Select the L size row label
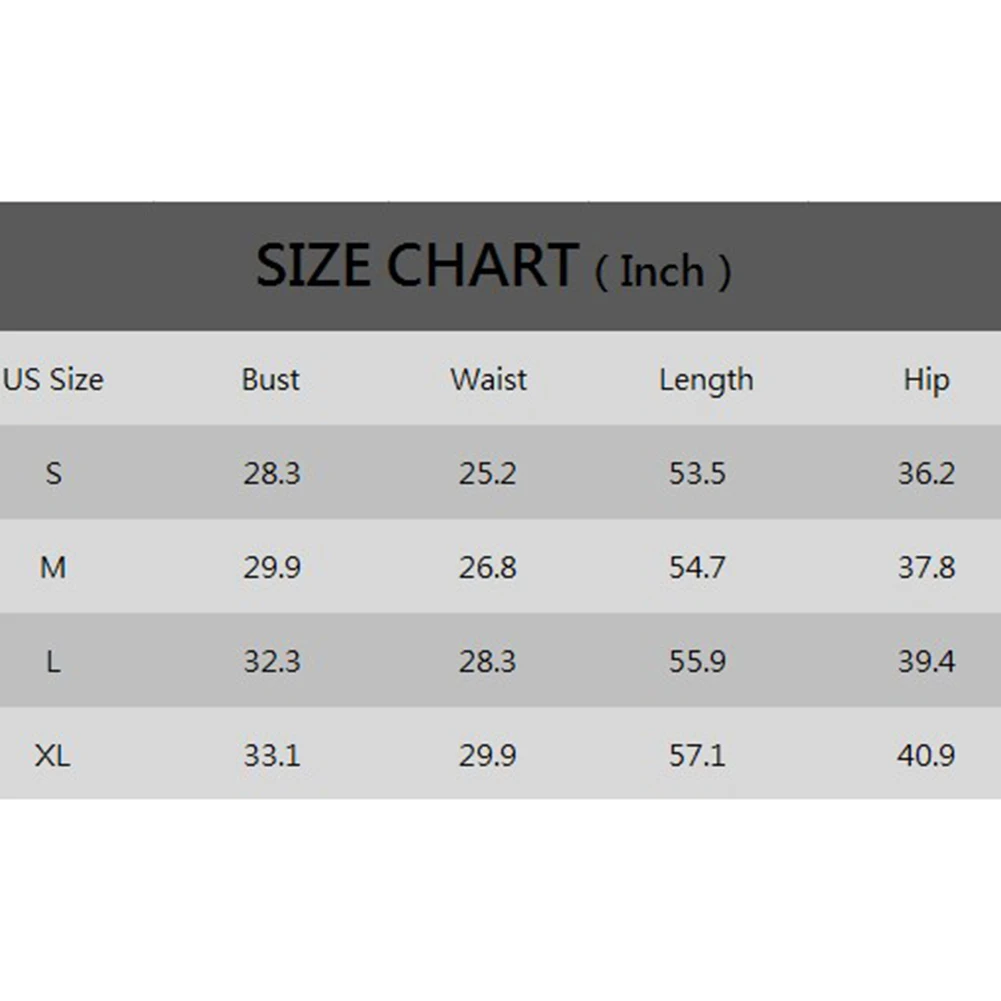Image resolution: width=1001 pixels, height=1001 pixels. pyautogui.click(x=54, y=661)
